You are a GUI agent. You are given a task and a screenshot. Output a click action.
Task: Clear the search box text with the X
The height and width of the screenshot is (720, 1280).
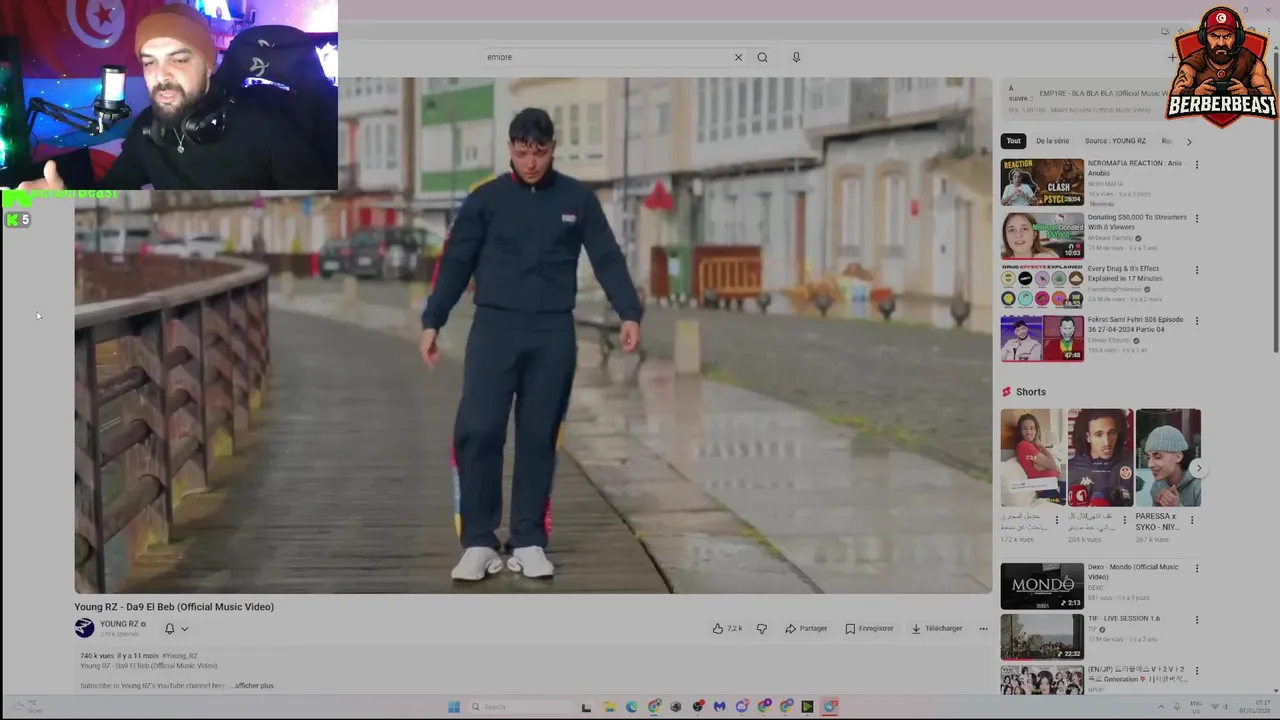(x=738, y=57)
